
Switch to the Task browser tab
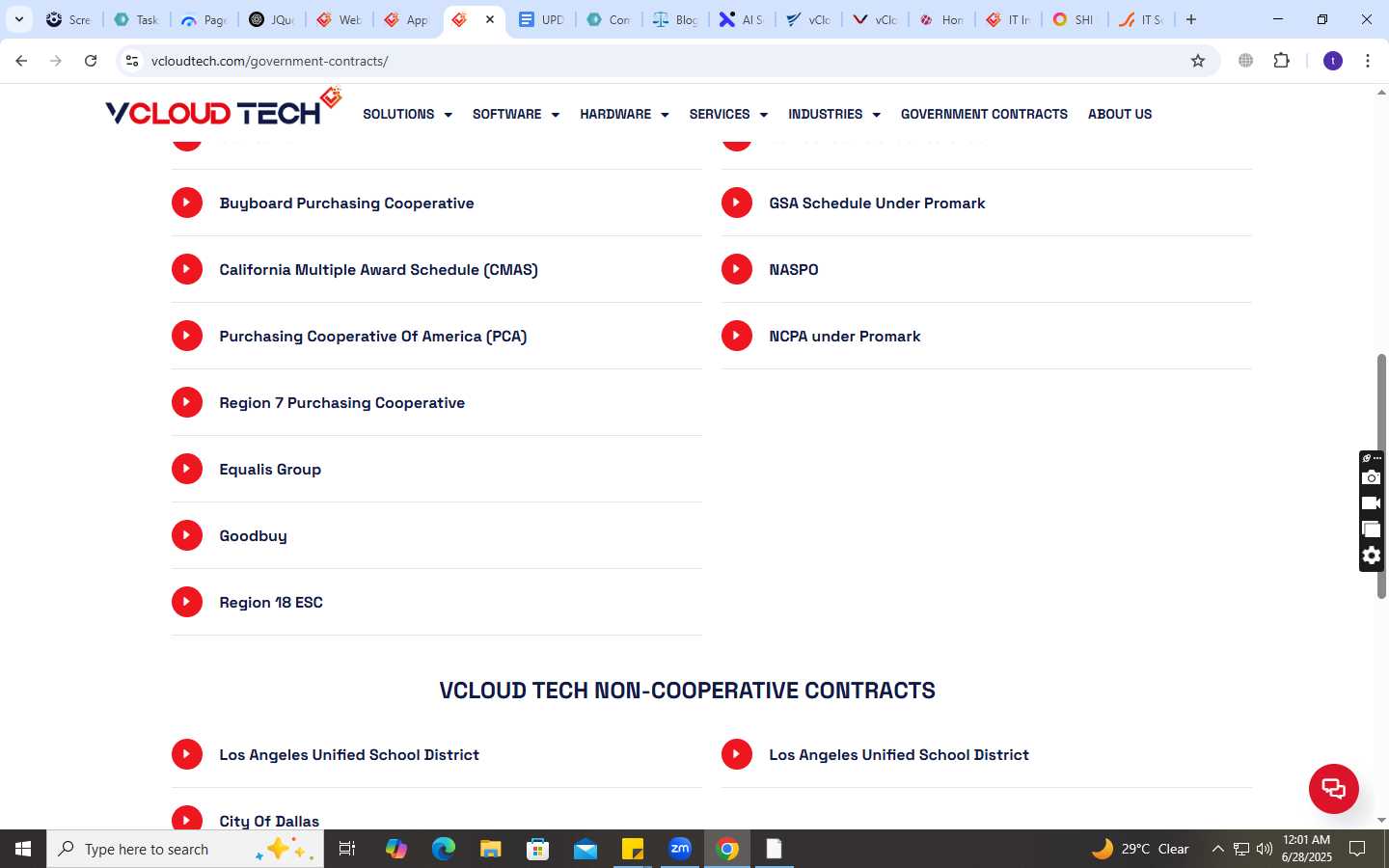click(x=136, y=19)
